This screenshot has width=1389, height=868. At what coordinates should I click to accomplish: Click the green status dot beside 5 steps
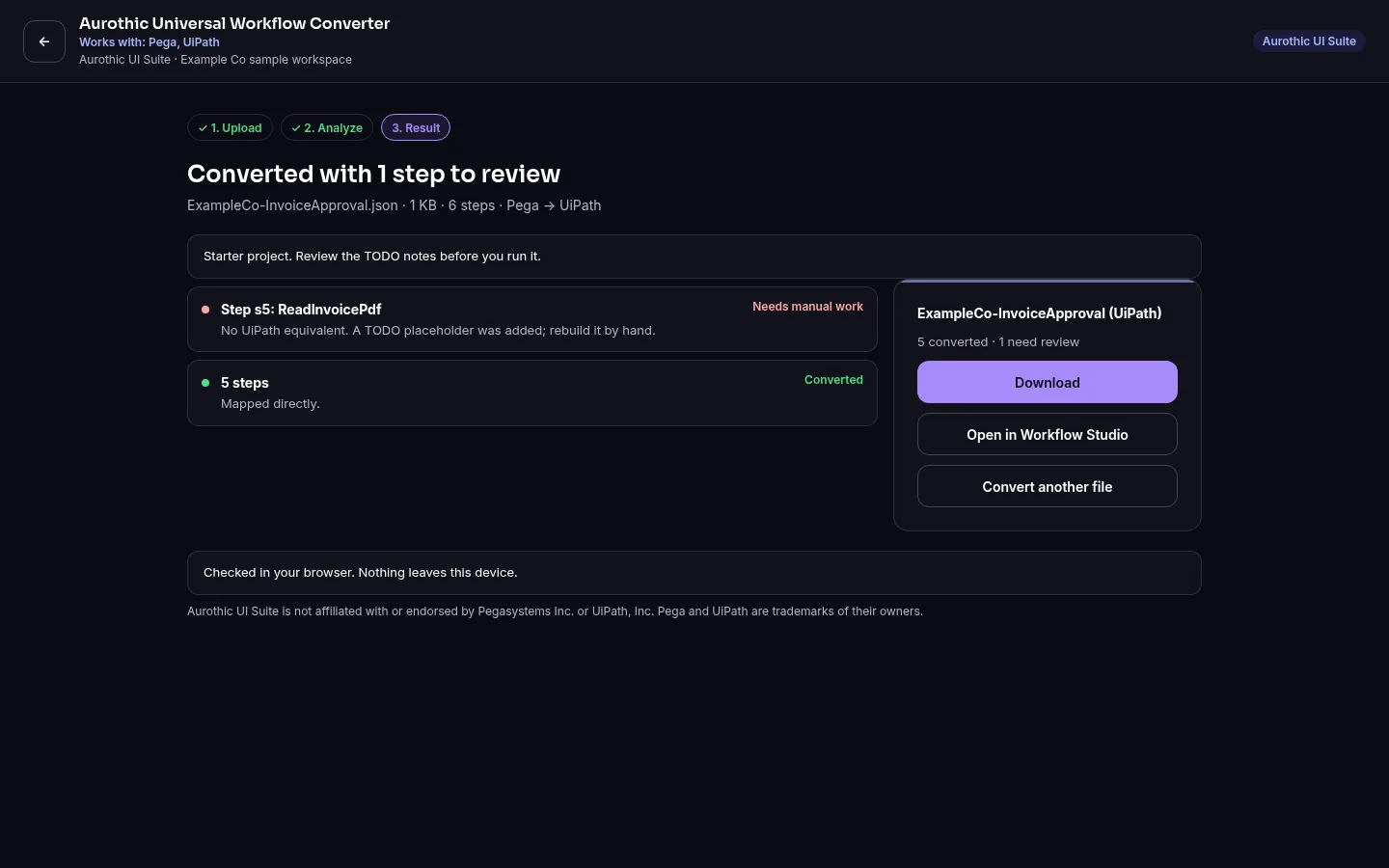205,383
